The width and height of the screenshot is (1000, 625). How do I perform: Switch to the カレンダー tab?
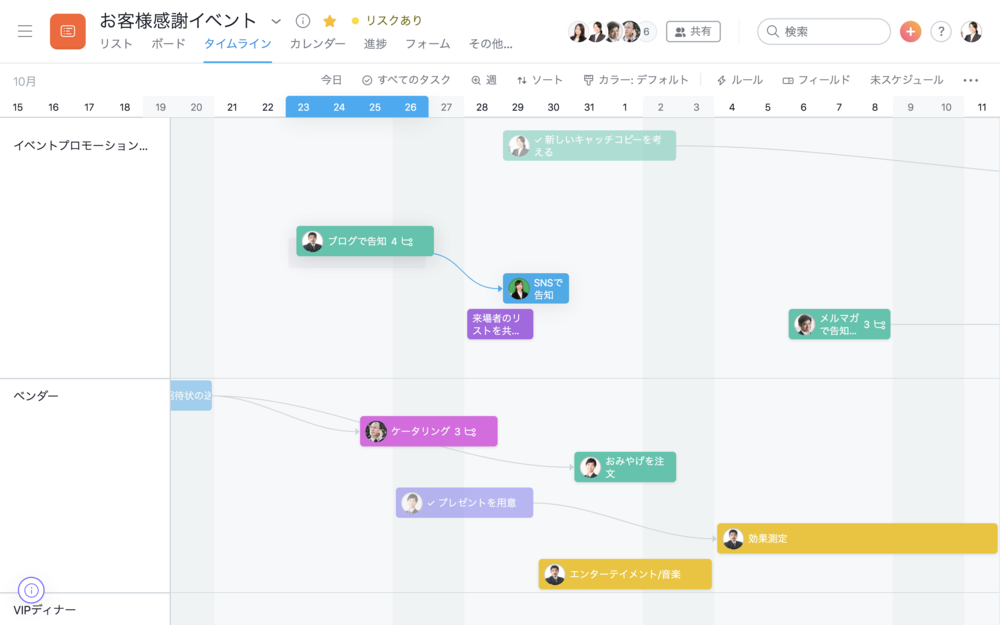click(x=318, y=44)
